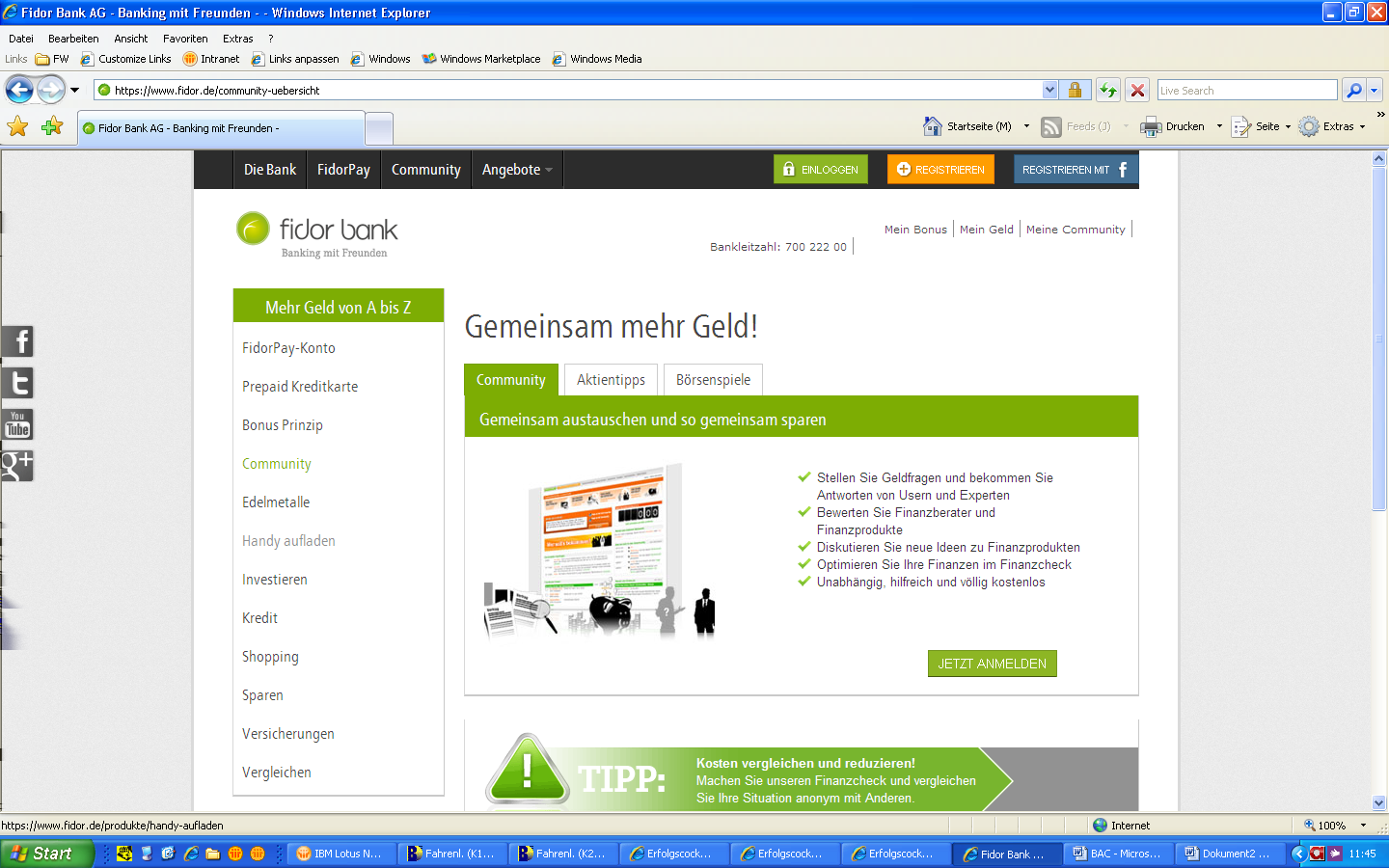Refresh the page with the green arrows icon
1389x868 pixels.
tap(1108, 90)
